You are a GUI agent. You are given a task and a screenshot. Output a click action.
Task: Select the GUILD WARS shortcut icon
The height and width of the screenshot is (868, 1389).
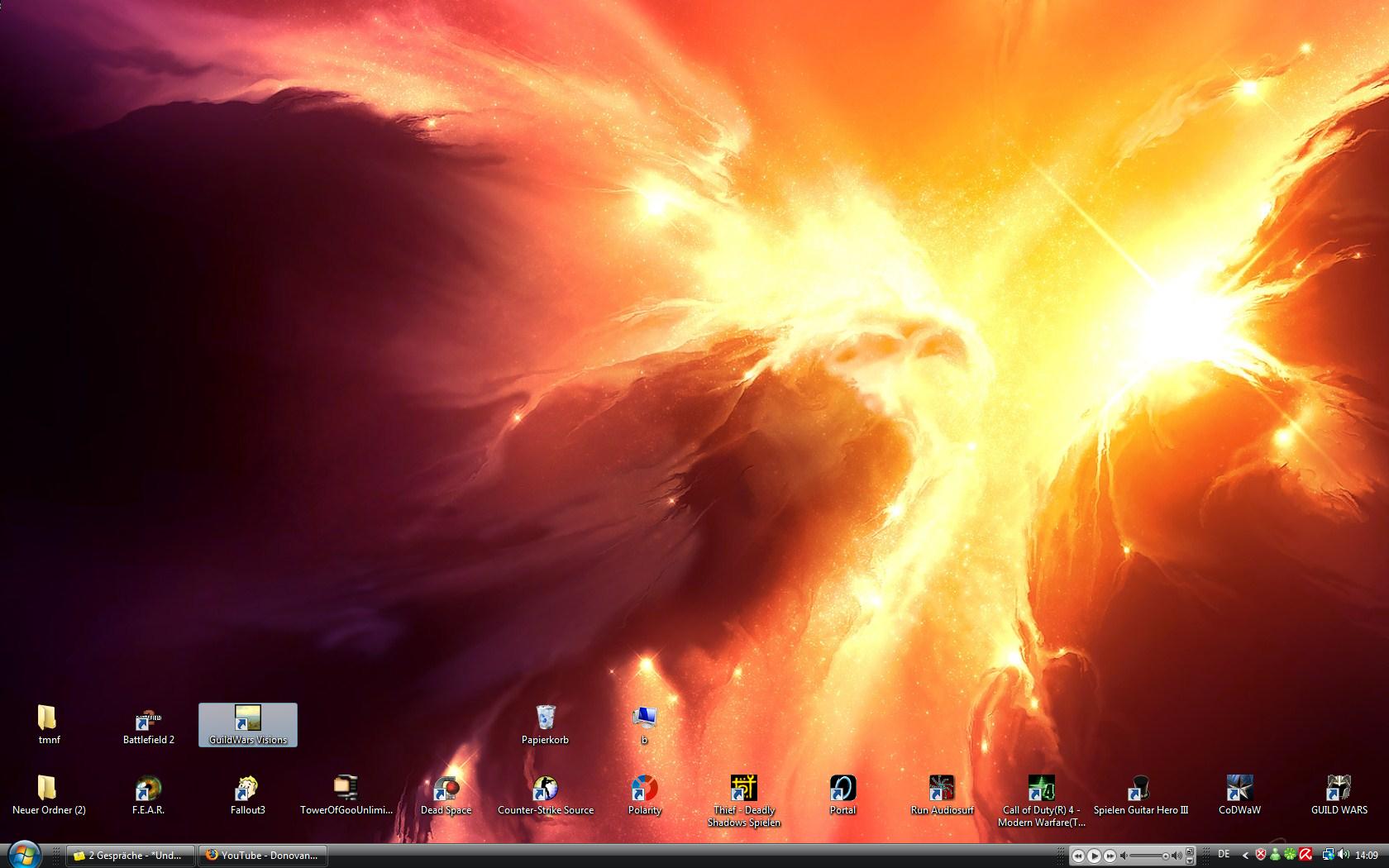click(1339, 789)
